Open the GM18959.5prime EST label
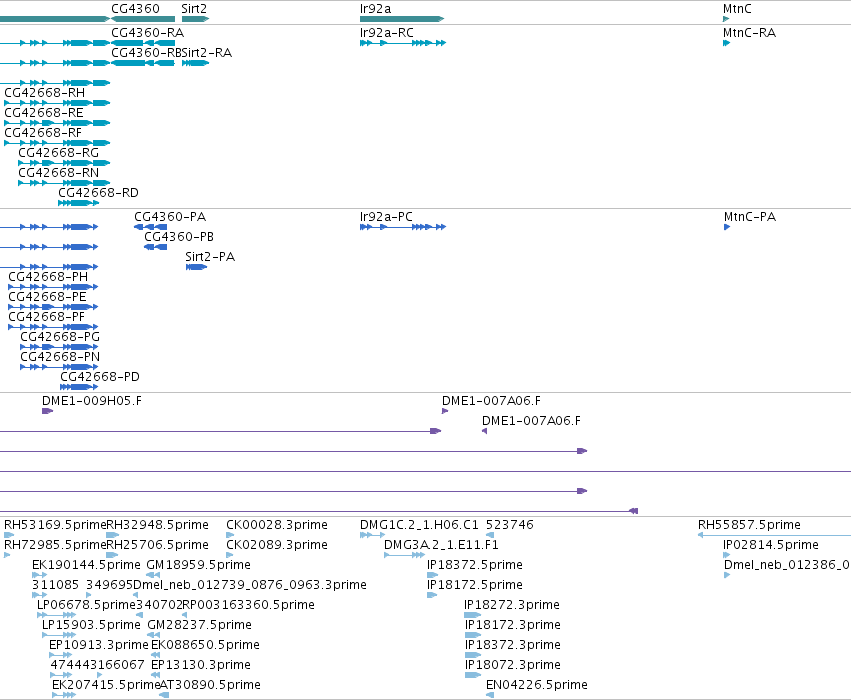 [199, 565]
